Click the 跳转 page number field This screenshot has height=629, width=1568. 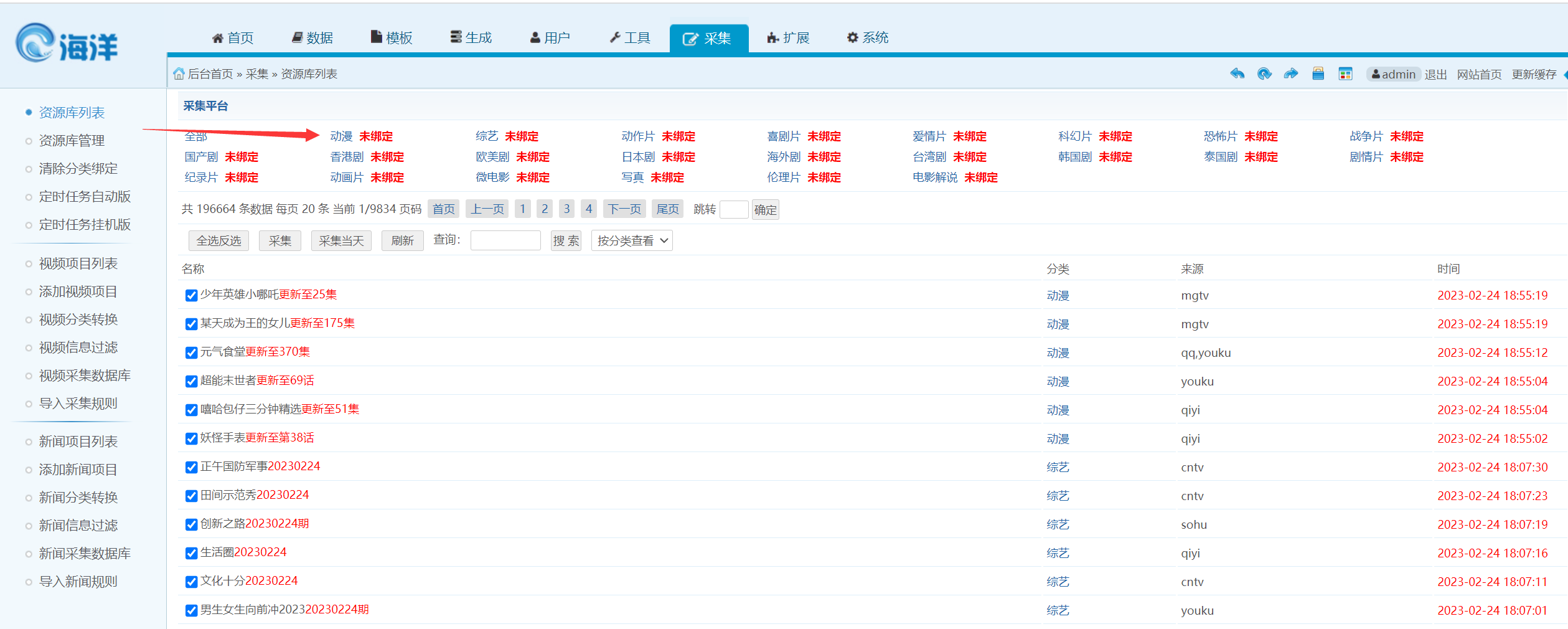tap(733, 209)
